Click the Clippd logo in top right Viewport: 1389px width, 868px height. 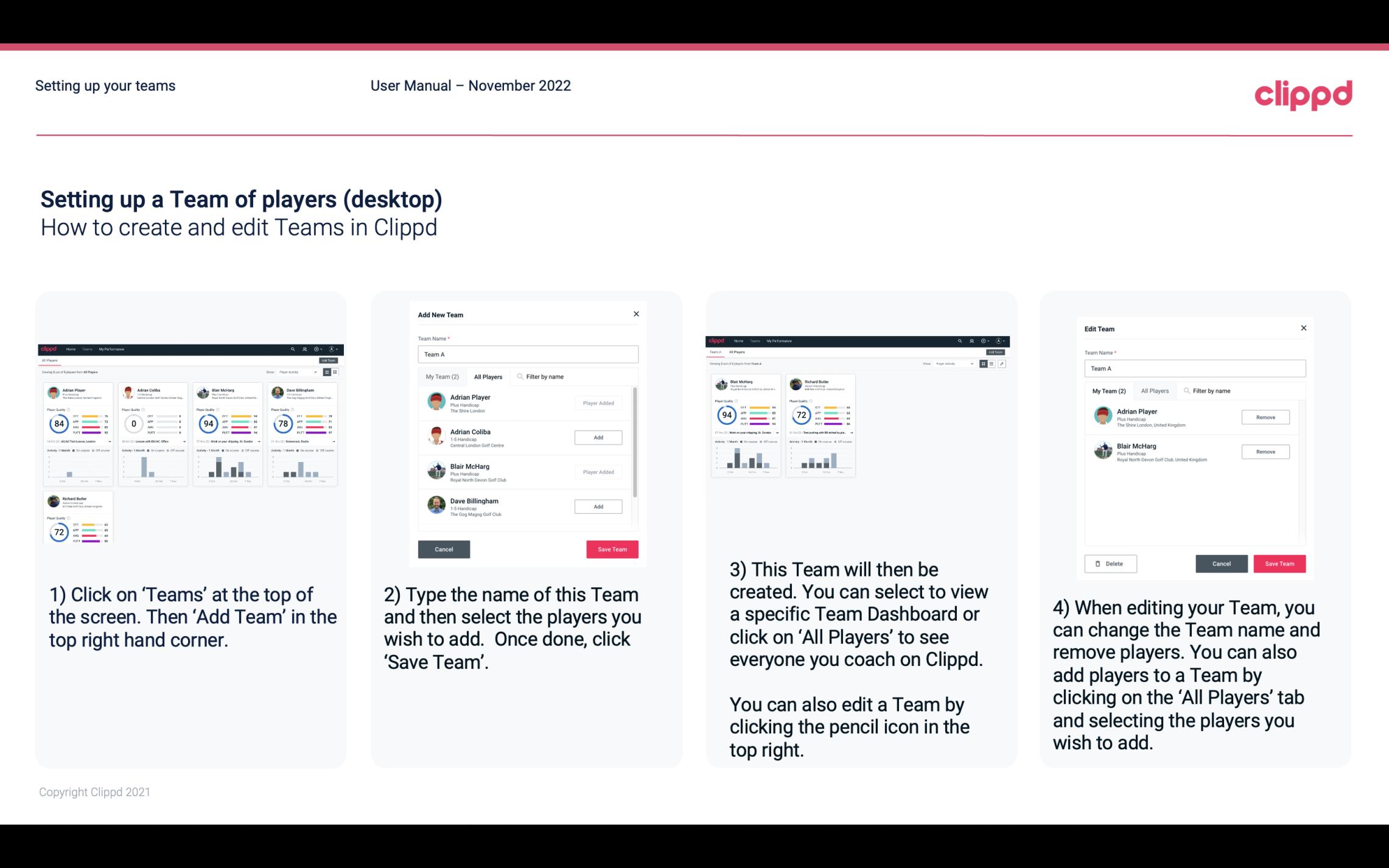click(x=1303, y=94)
